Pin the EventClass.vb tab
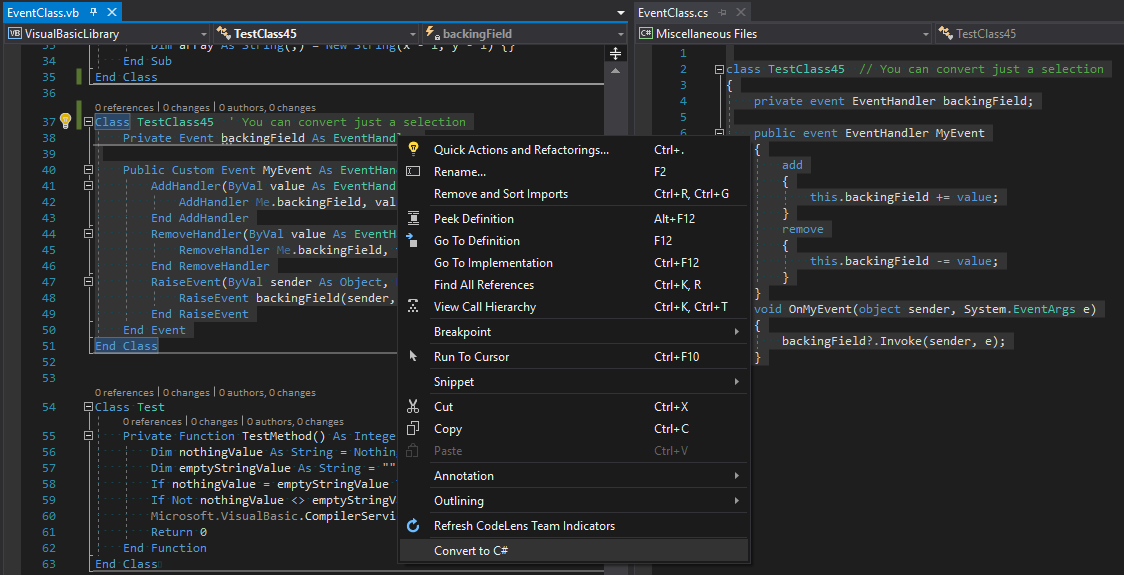The image size is (1124, 575). click(x=94, y=13)
